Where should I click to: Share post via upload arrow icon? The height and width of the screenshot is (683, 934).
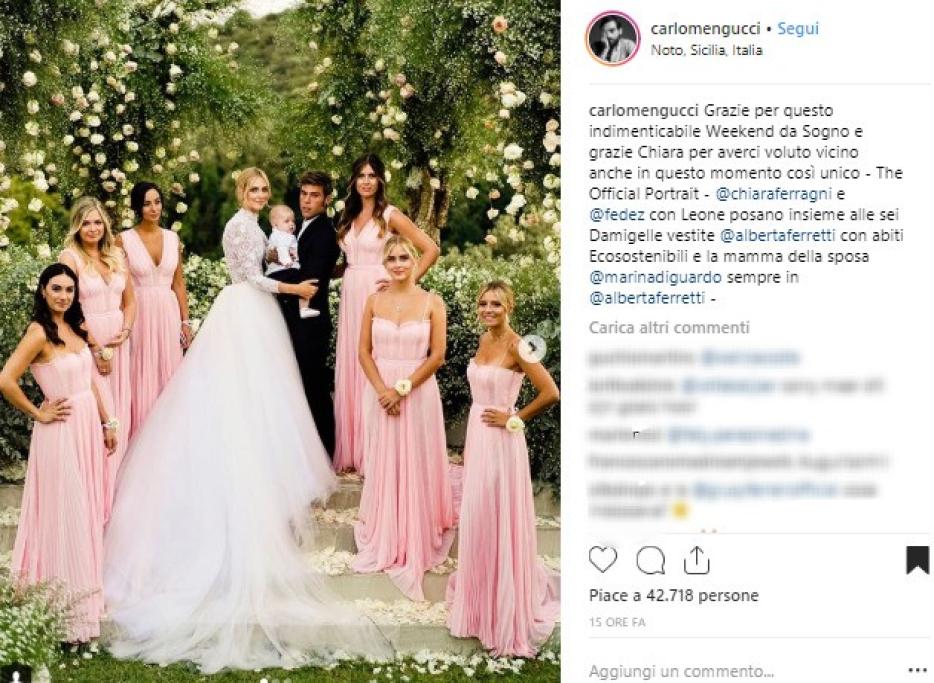(696, 560)
